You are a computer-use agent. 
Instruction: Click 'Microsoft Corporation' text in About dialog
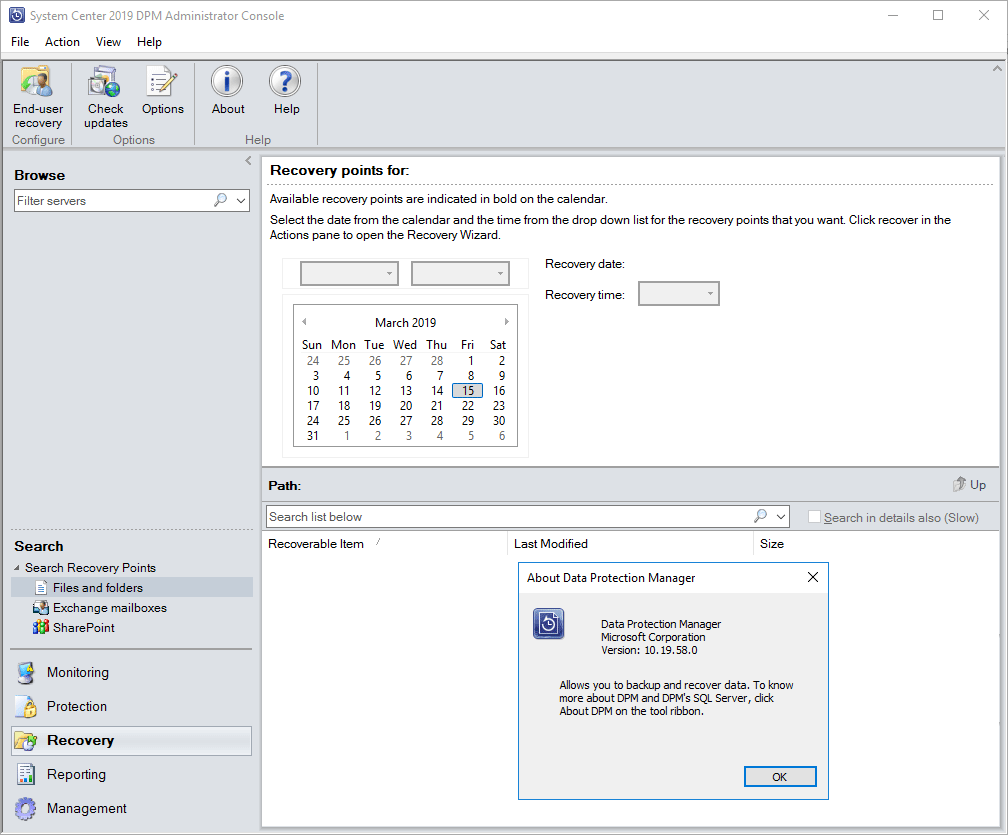pos(653,637)
